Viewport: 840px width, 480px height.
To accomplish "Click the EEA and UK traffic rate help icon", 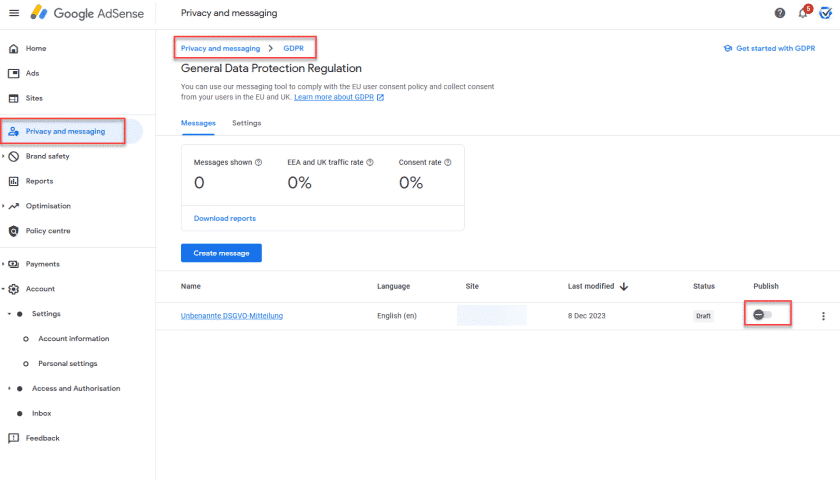I will [x=371, y=162].
